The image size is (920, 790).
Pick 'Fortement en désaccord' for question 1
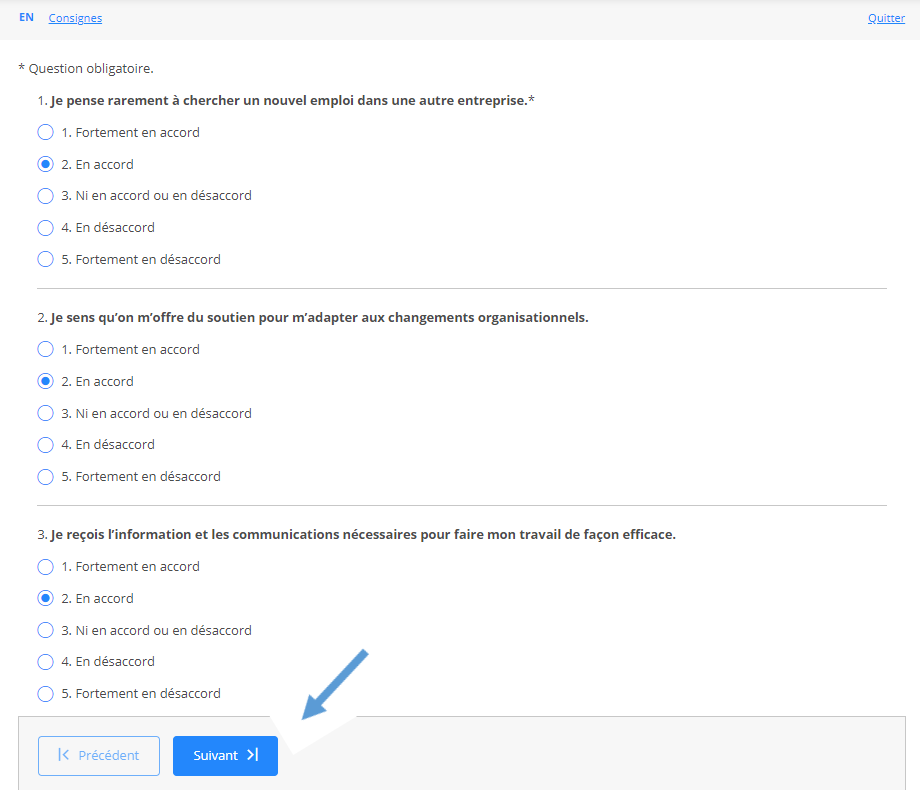click(x=45, y=259)
